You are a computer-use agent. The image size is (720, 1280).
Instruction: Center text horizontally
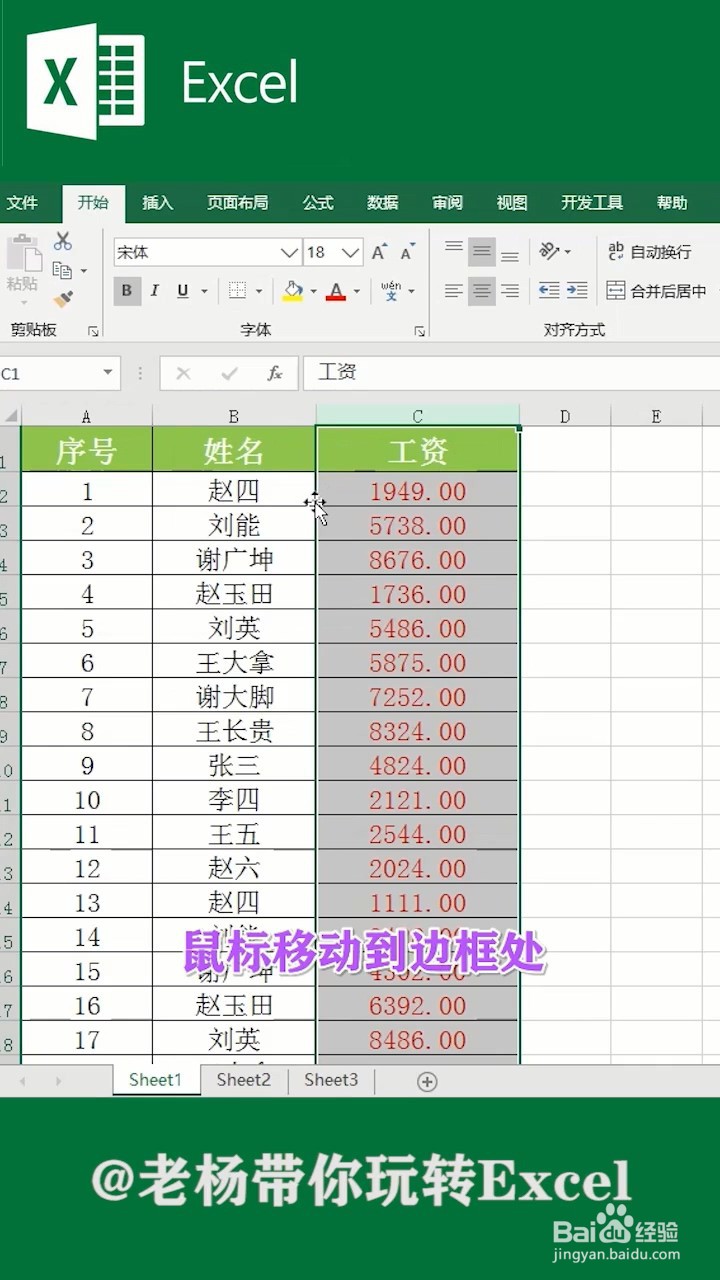[482, 291]
